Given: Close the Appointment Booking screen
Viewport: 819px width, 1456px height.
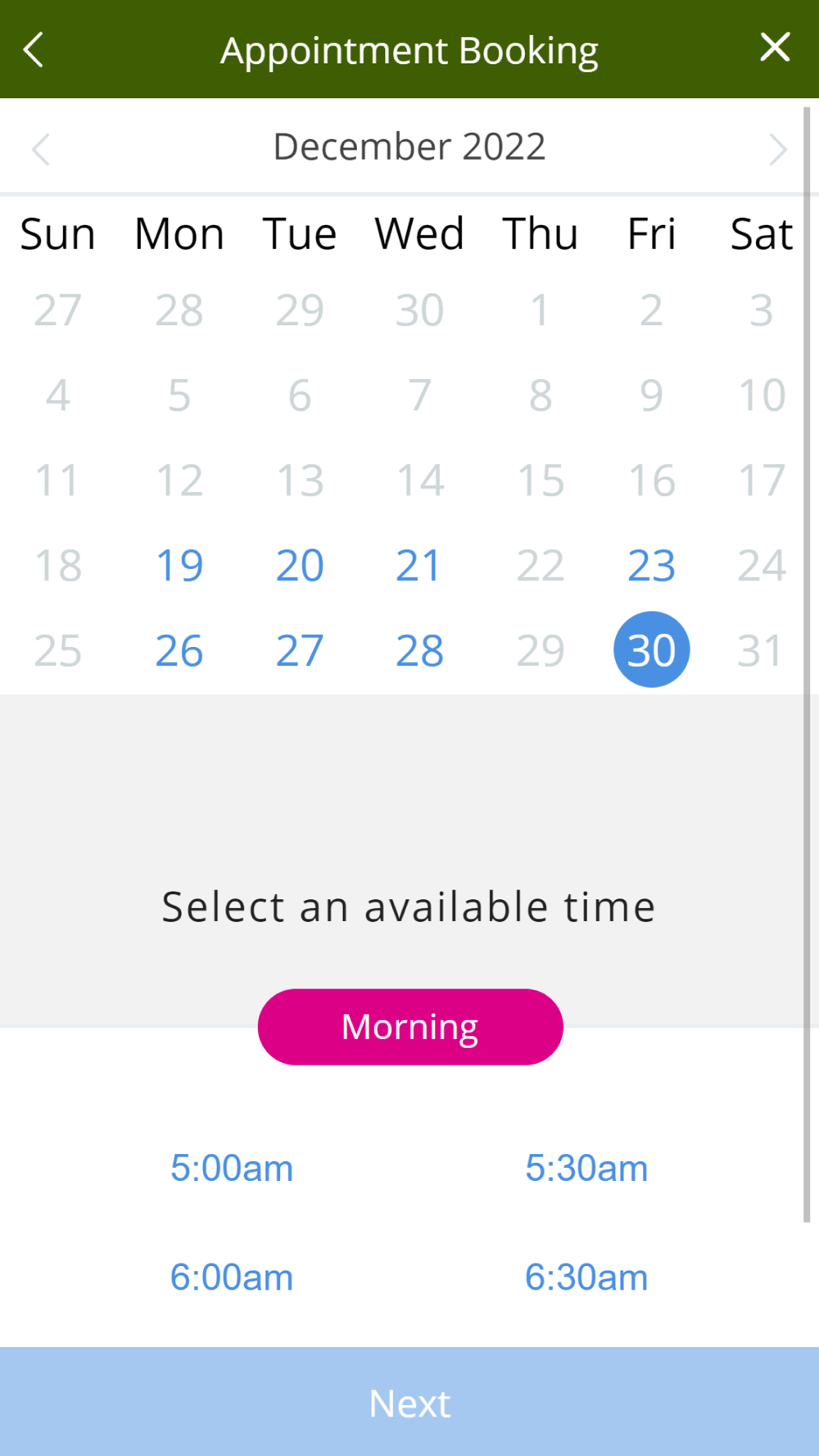Looking at the screenshot, I should click(x=775, y=47).
